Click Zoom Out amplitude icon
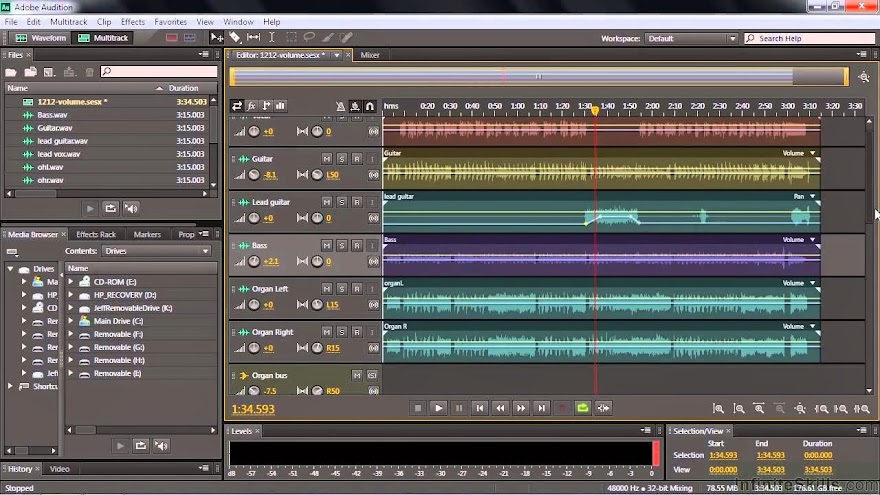This screenshot has width=880, height=495. (x=739, y=409)
